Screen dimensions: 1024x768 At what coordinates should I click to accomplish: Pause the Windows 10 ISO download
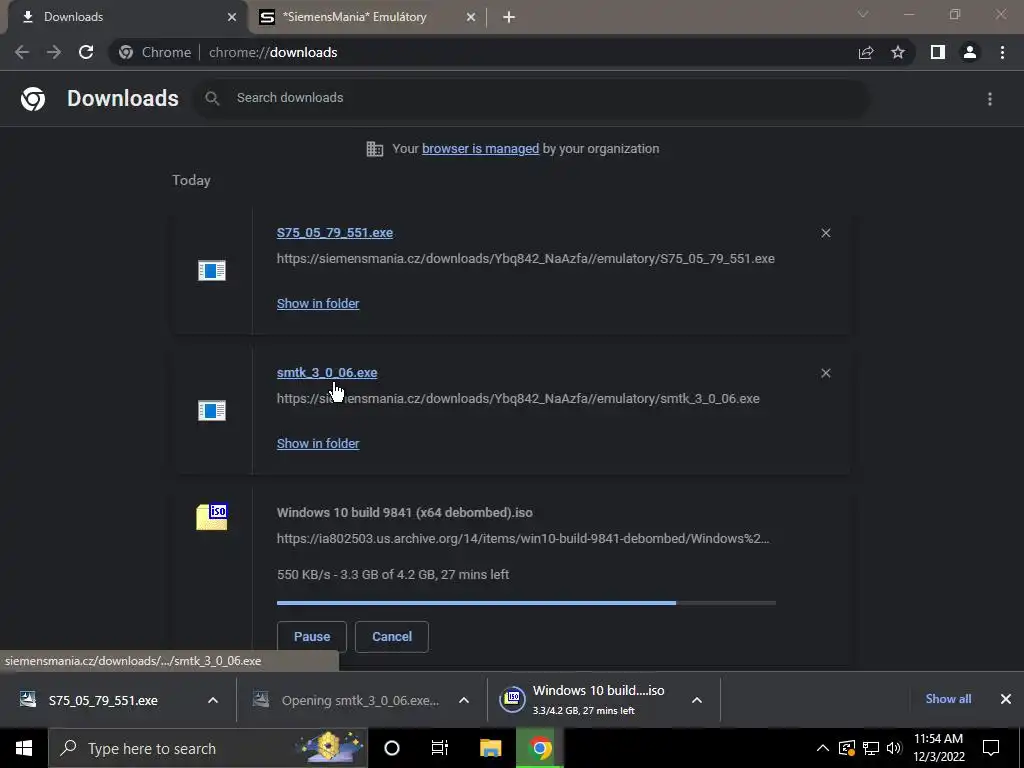(x=312, y=637)
